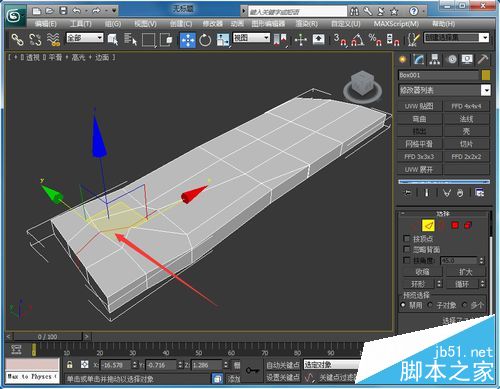
Task: Select the 禁用 preview selection radio button
Action: coord(403,305)
